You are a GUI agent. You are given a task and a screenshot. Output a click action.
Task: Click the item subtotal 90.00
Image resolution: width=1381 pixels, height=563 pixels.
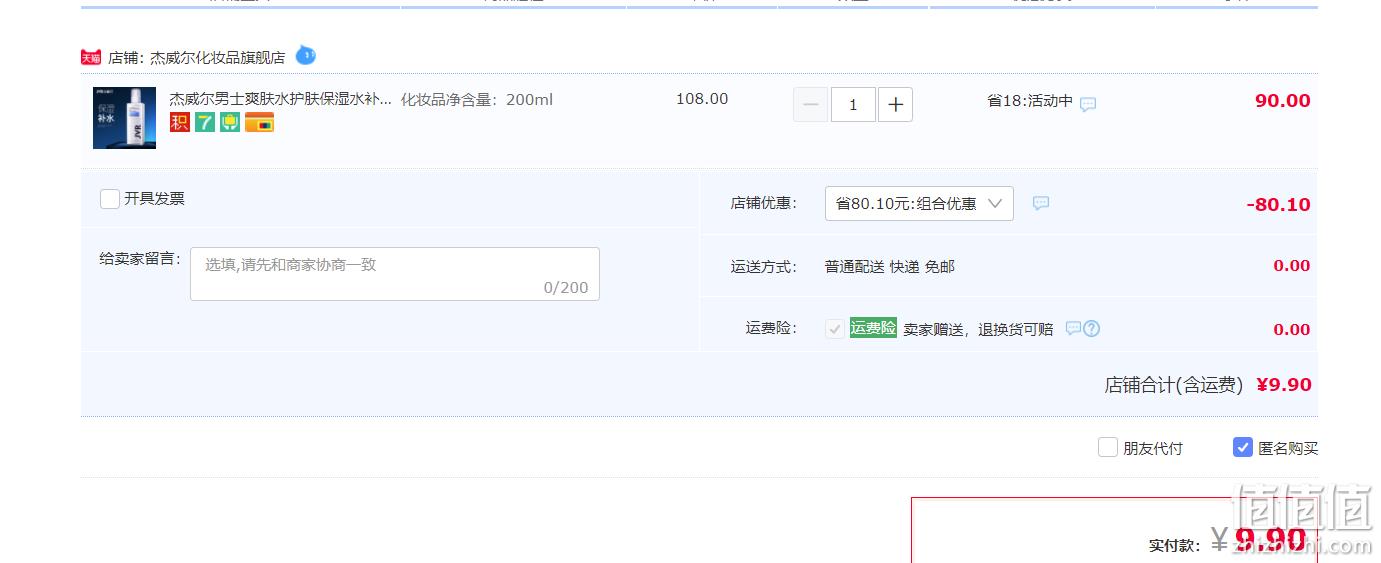(x=1283, y=101)
